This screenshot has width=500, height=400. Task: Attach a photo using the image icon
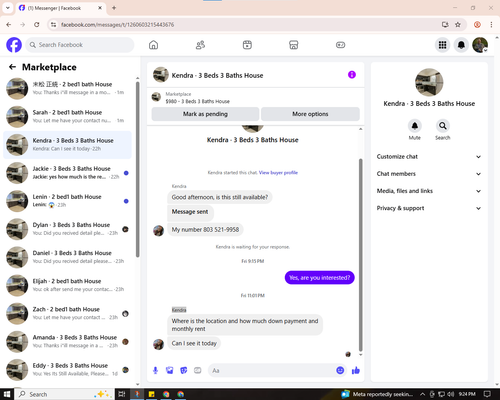pos(170,370)
